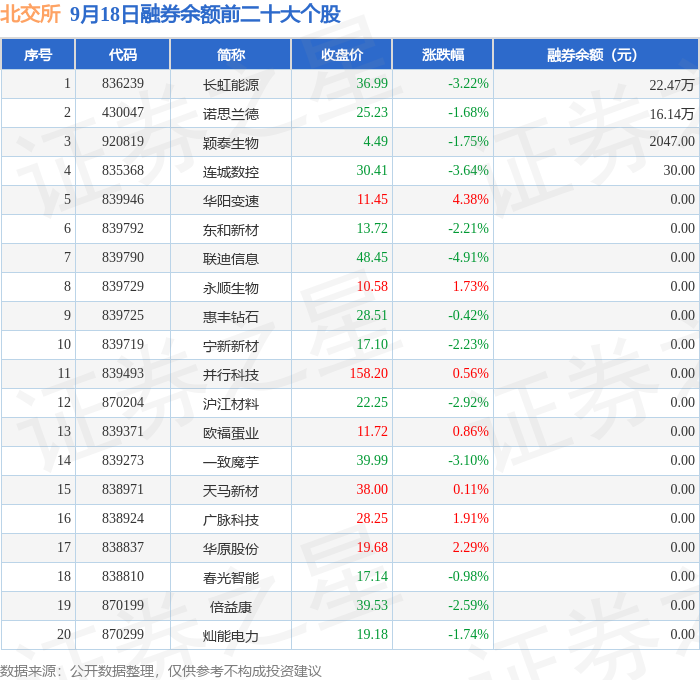Select stock code 839719
Screen dimensions: 700x680
pyautogui.click(x=123, y=345)
